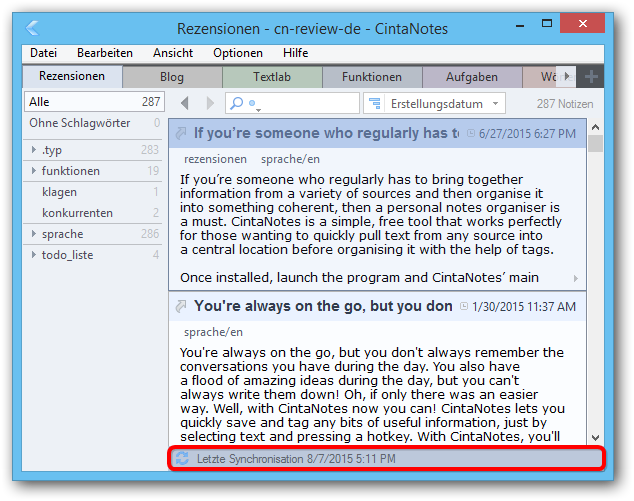Click 'Letzte Synchronisation 8/7/2015 5:11 PM' status
634x501 pixels.
pyautogui.click(x=296, y=459)
